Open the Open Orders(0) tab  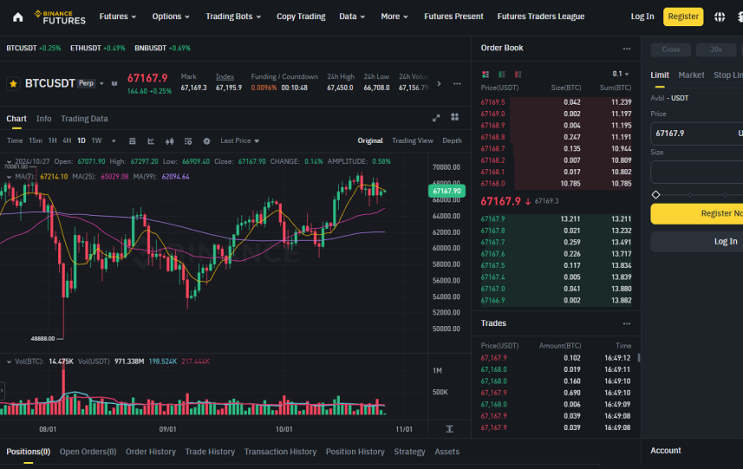click(x=88, y=452)
